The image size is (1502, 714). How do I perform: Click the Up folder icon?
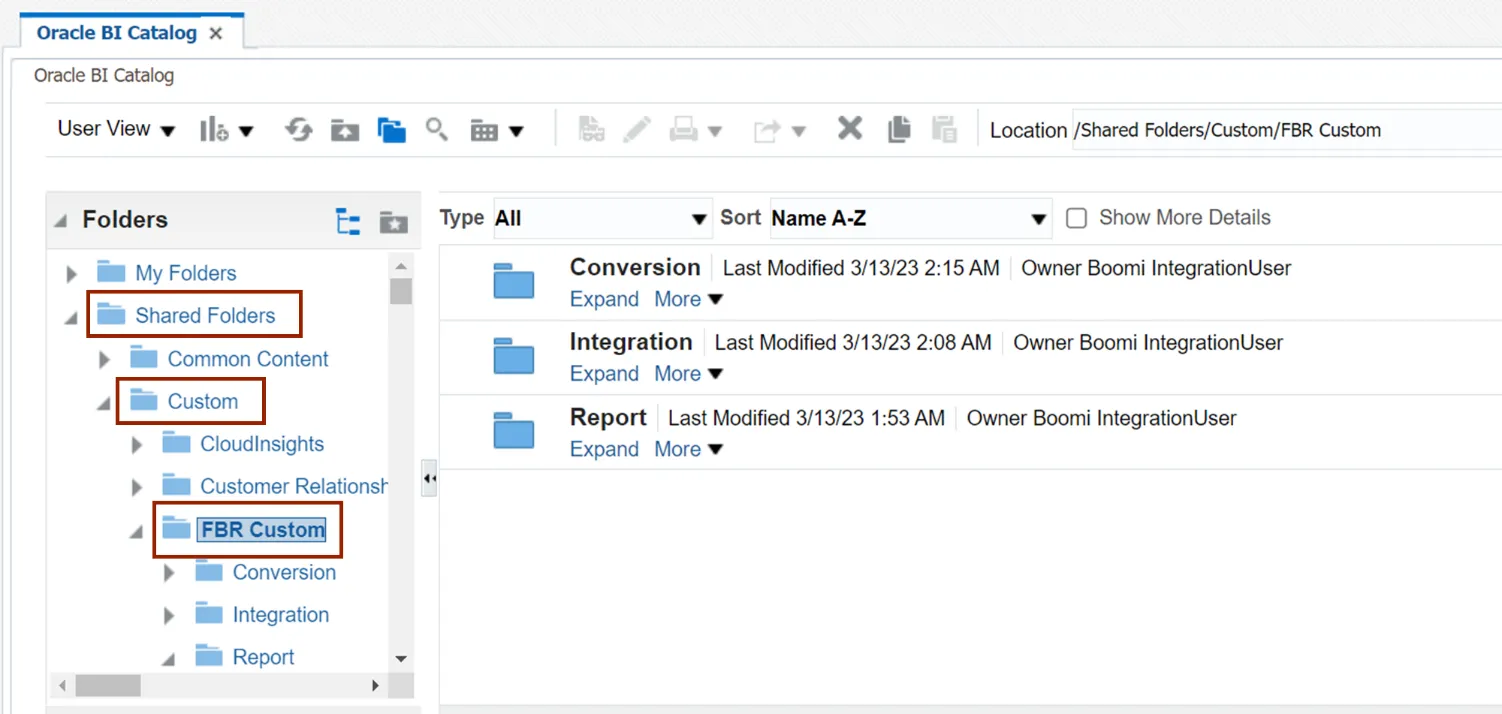coord(345,130)
